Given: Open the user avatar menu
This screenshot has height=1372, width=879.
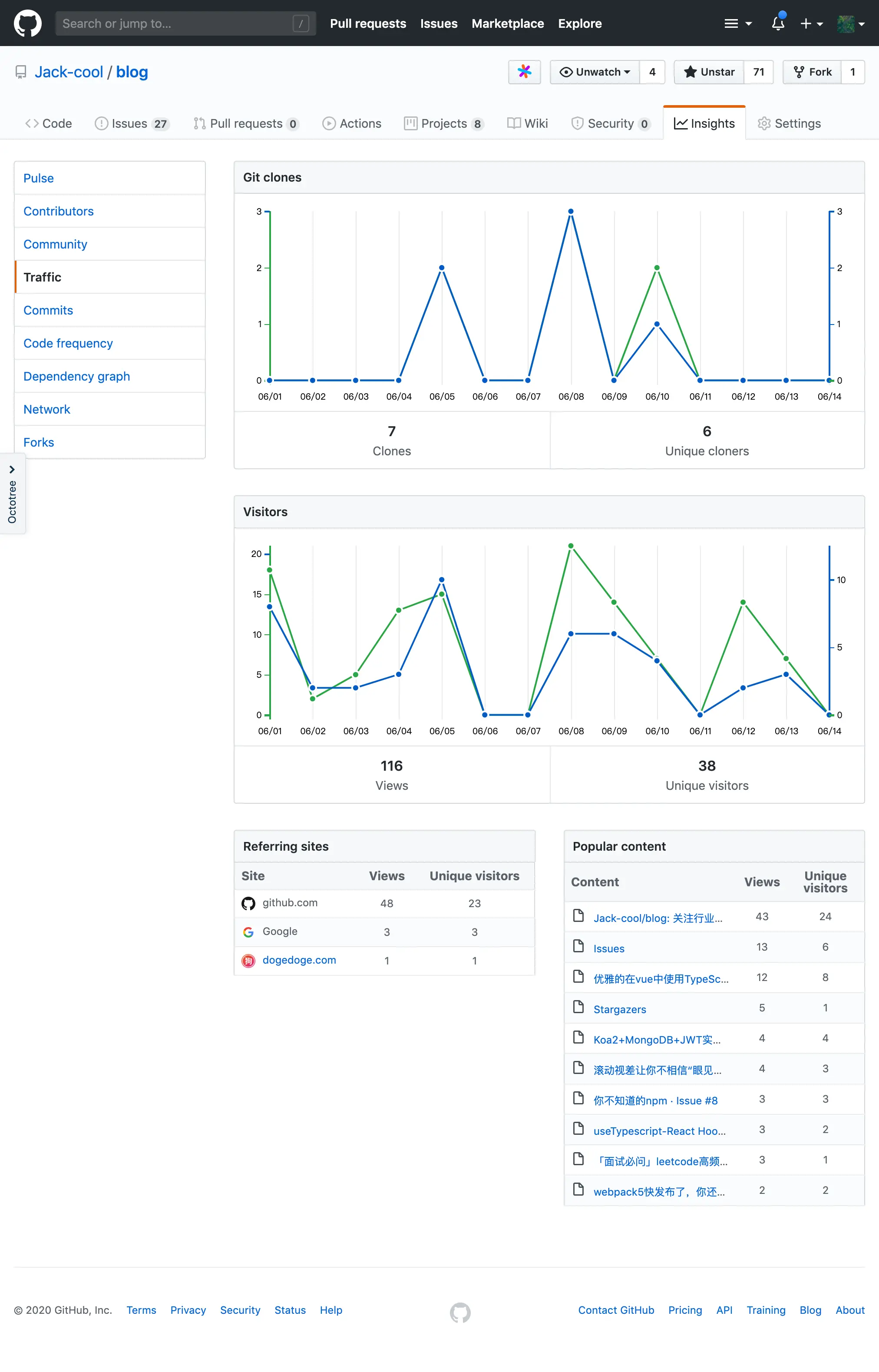Looking at the screenshot, I should (850, 23).
